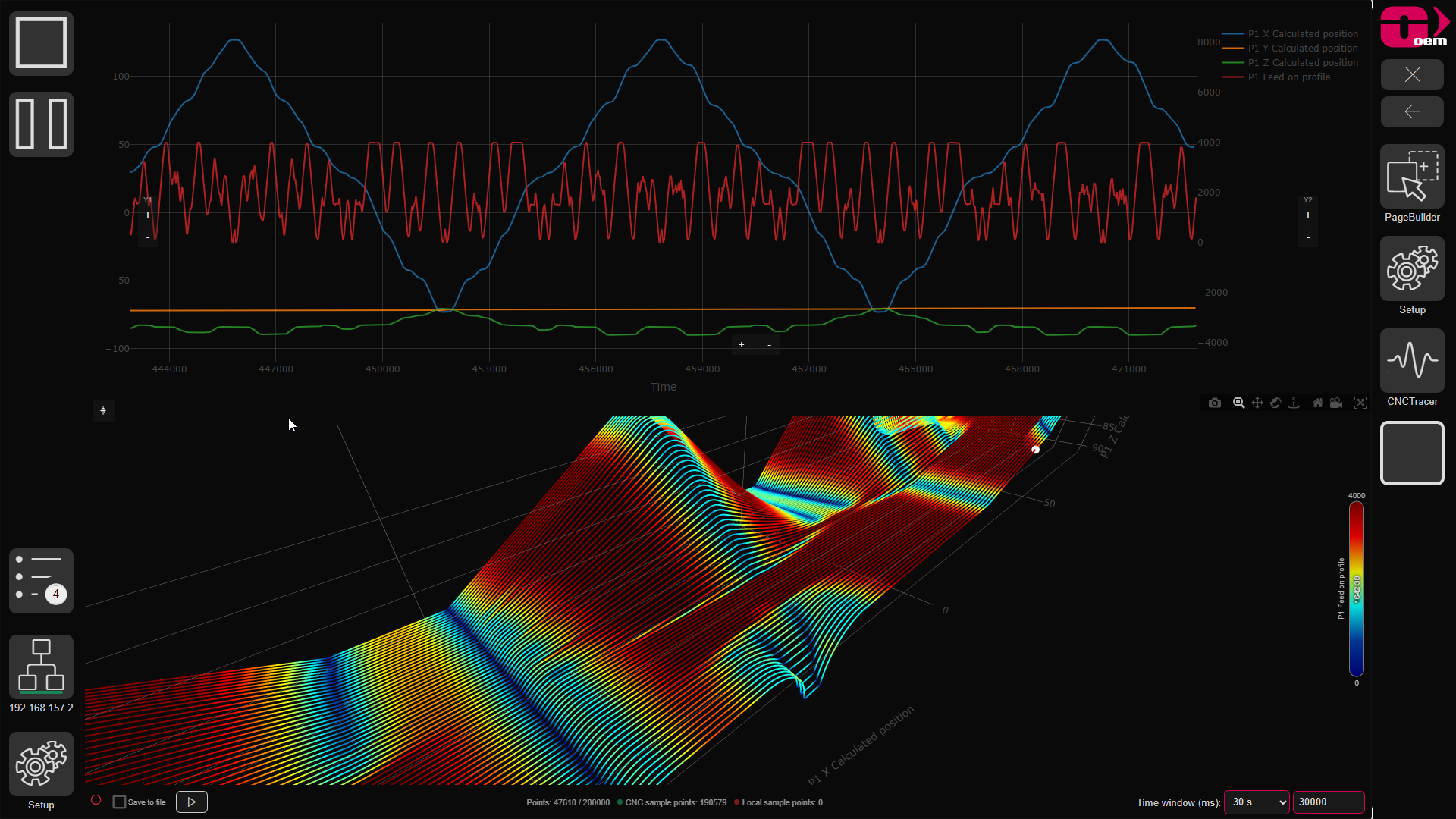Viewport: 1456px width, 819px height.
Task: Zoom out the time axis with minus
Action: coord(770,345)
